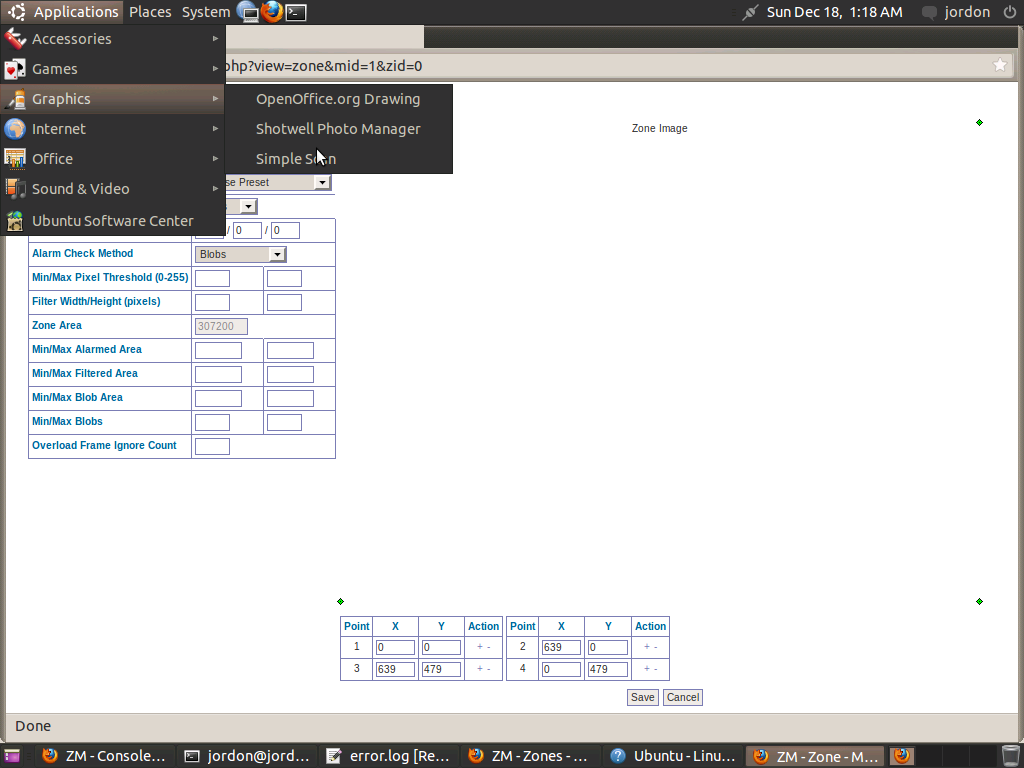The height and width of the screenshot is (768, 1024).
Task: Click the Office menu icon
Action: (15, 159)
